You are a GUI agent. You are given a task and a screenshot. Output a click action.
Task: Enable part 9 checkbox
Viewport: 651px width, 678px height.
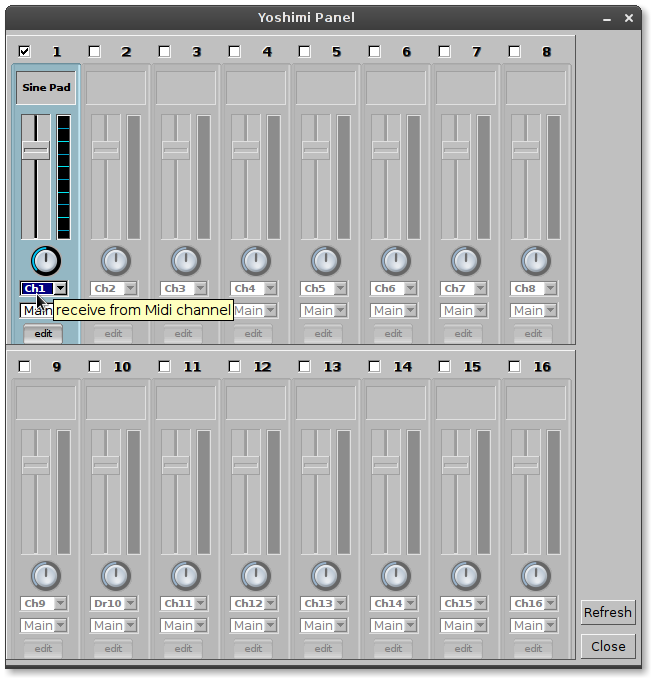click(x=25, y=367)
